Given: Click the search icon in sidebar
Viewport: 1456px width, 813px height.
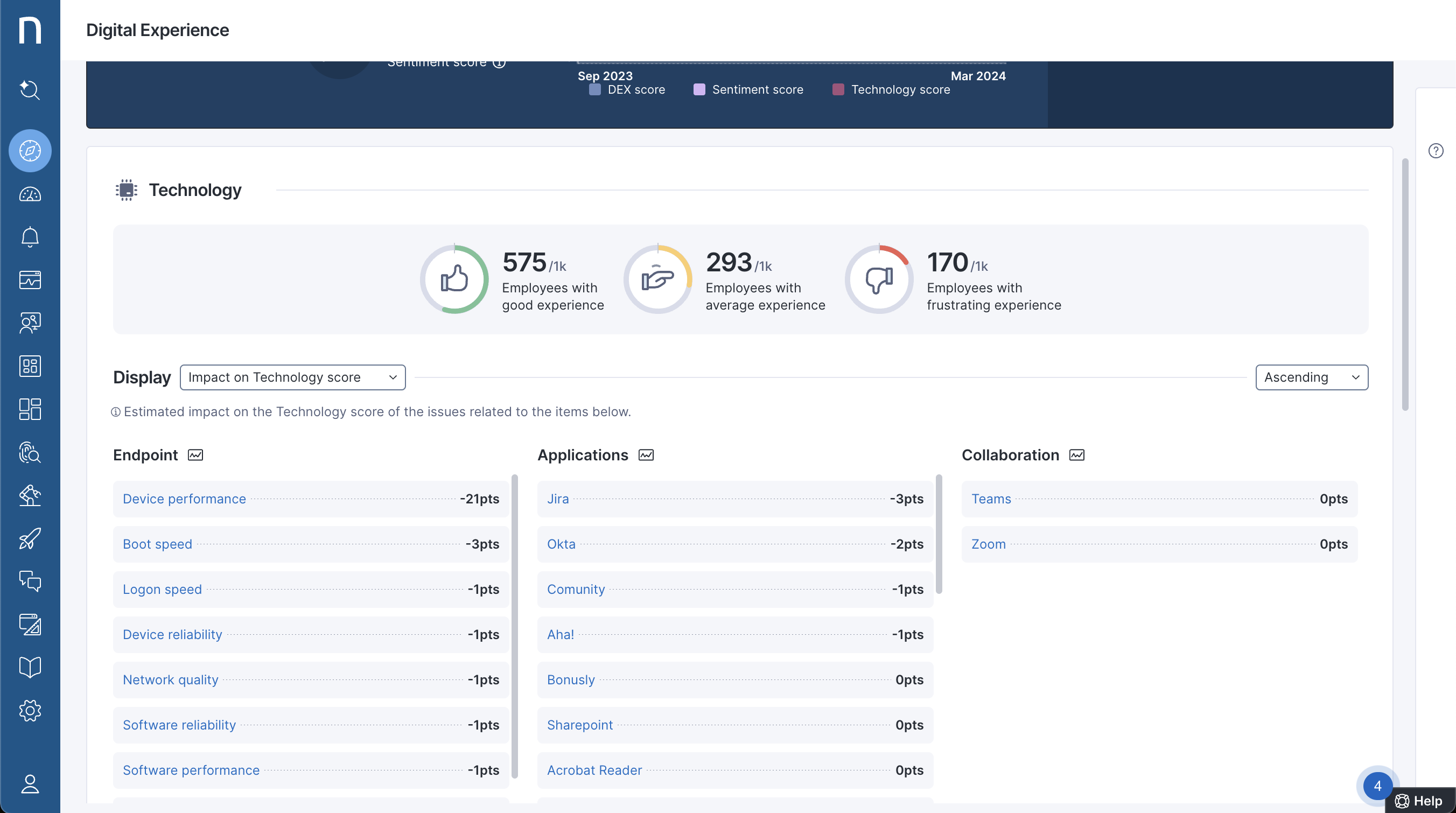Looking at the screenshot, I should [30, 89].
